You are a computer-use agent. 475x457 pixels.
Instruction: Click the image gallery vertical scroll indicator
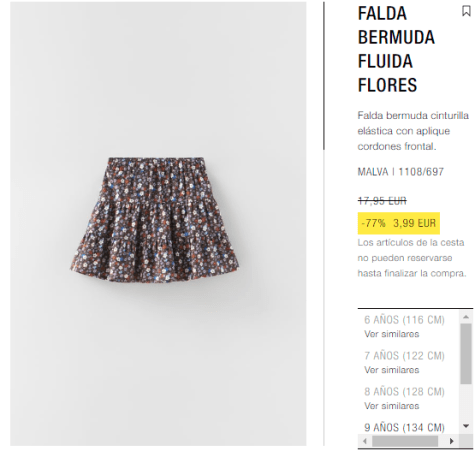(324, 76)
